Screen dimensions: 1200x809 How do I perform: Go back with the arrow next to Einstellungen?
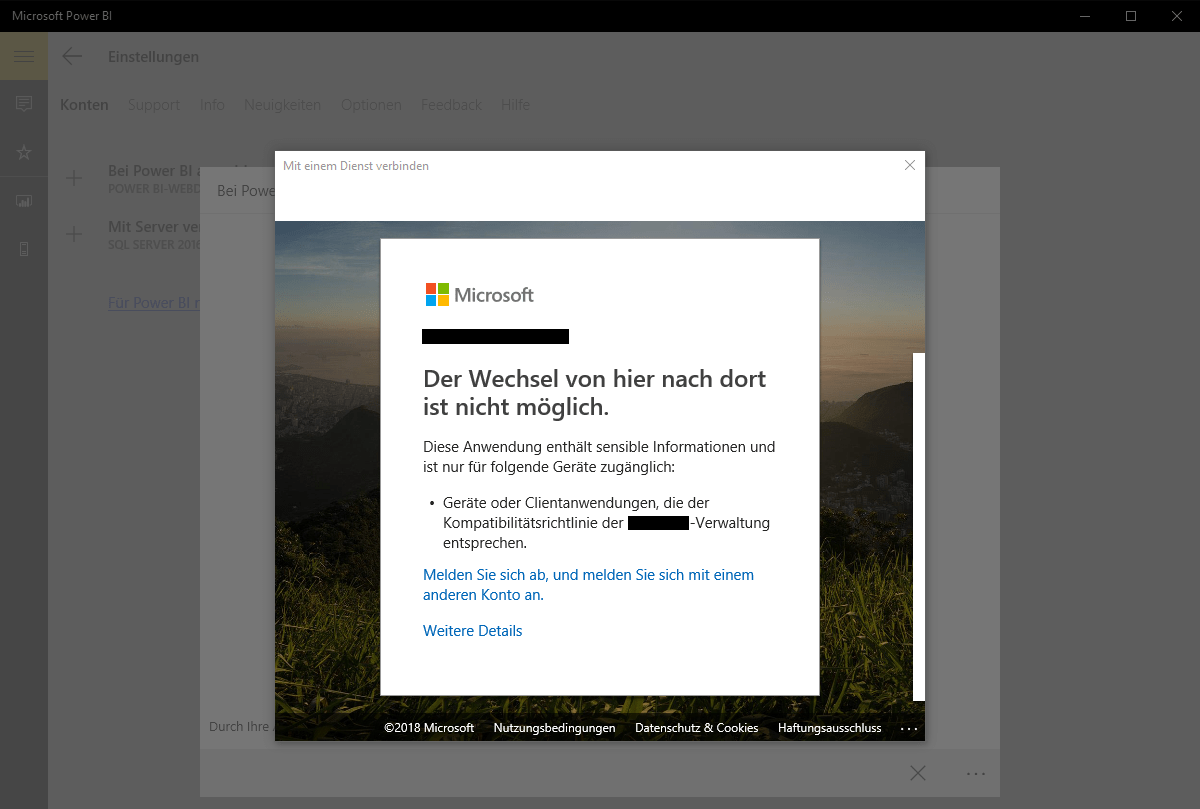click(x=72, y=56)
